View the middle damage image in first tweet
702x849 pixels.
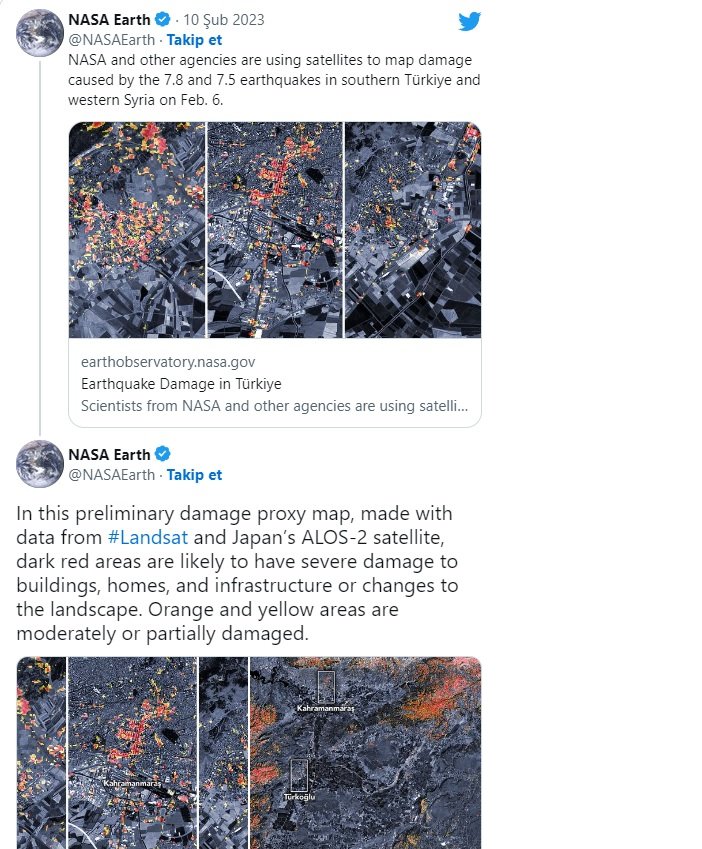[274, 230]
